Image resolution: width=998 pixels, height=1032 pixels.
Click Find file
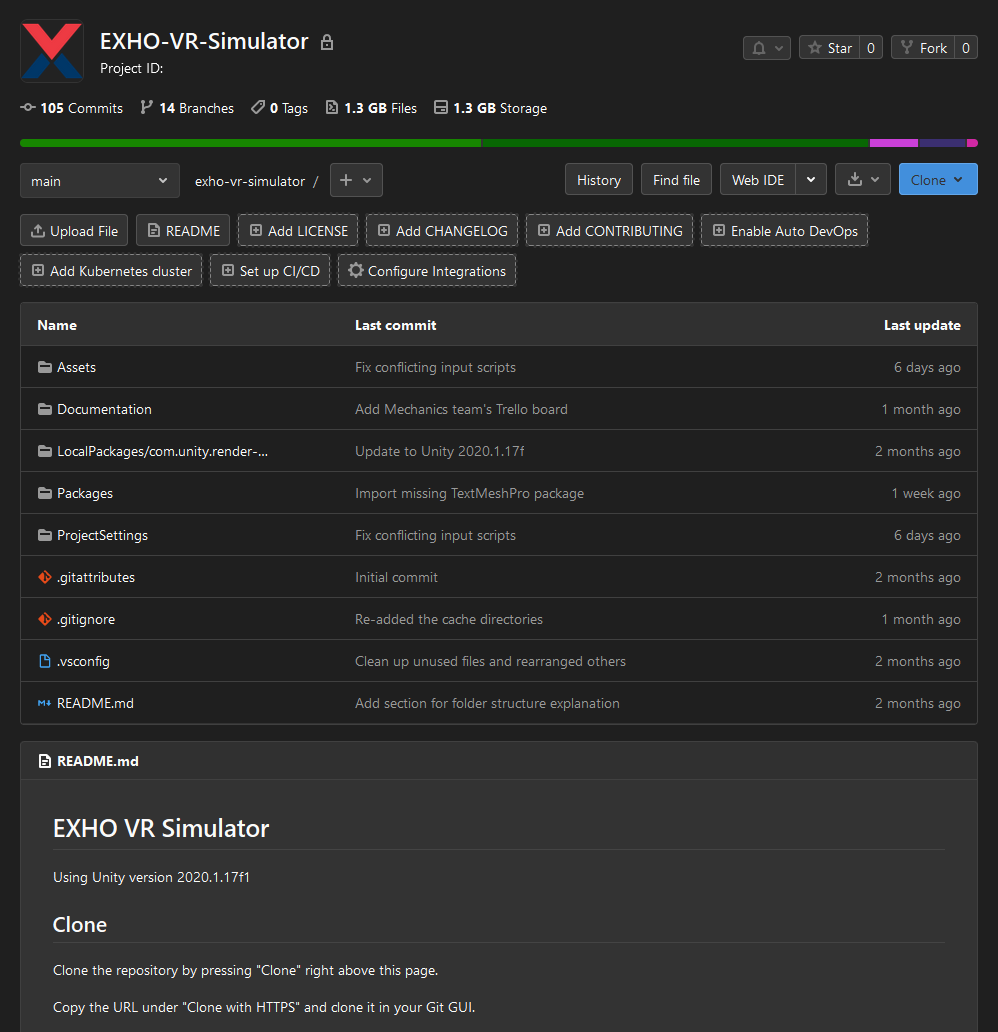click(x=676, y=180)
